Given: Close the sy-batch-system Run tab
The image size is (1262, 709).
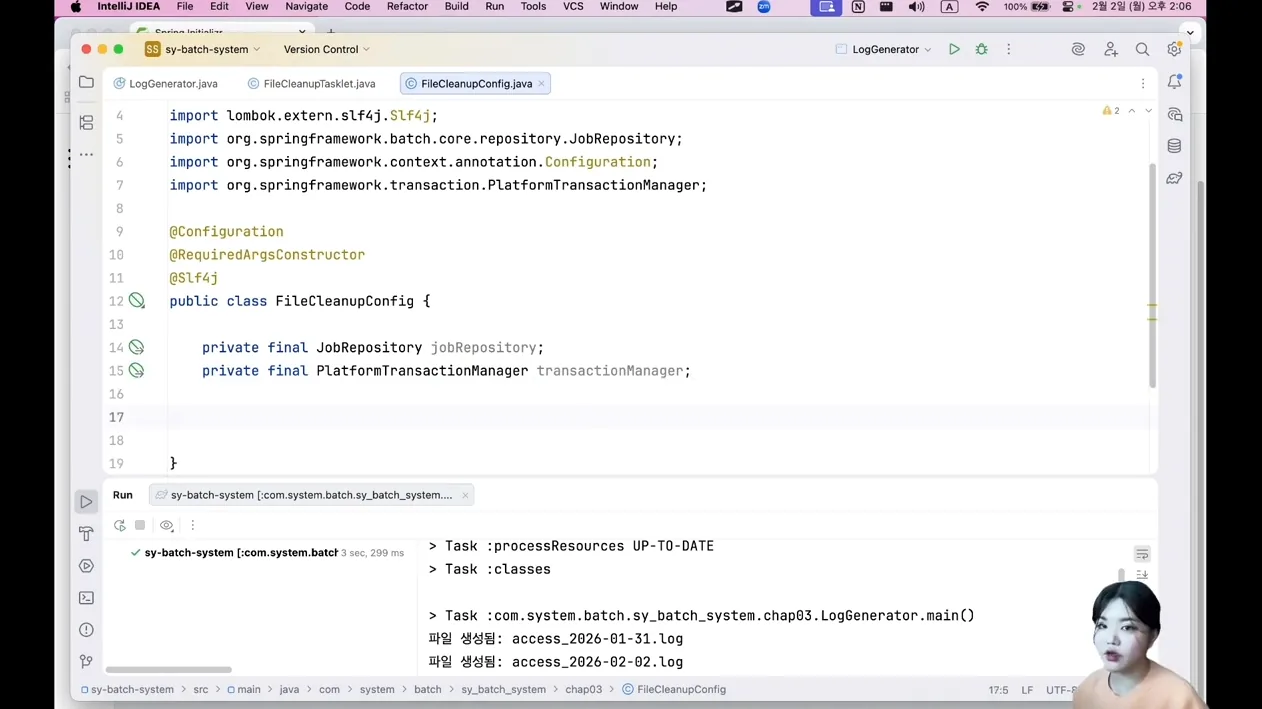Looking at the screenshot, I should click(x=465, y=495).
